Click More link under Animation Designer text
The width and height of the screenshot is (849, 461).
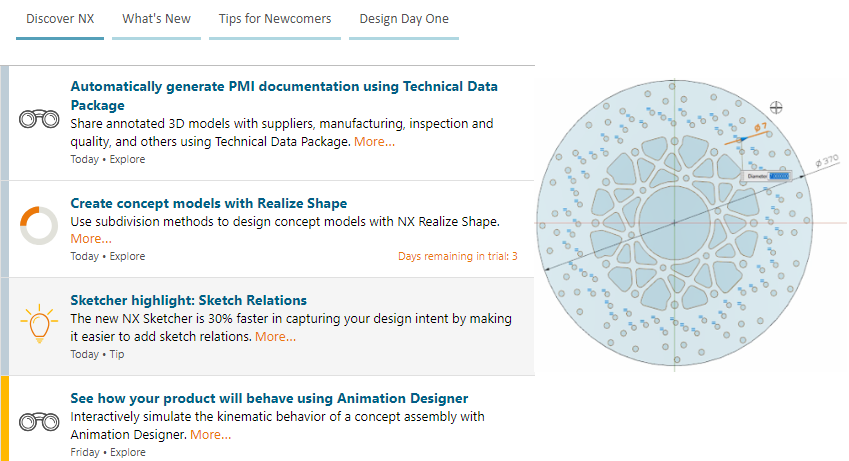click(211, 434)
